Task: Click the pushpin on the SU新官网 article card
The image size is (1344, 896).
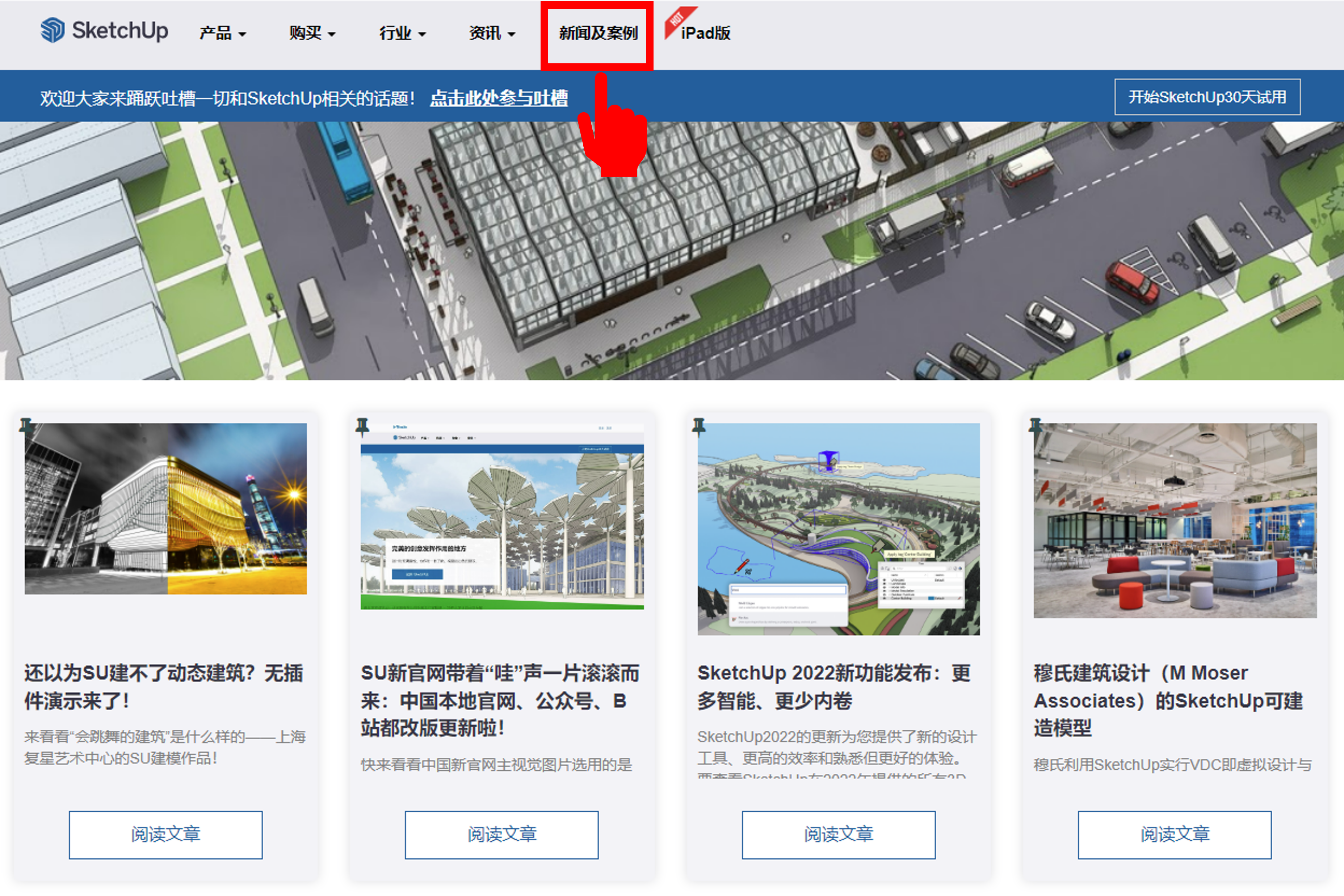Action: coord(362,427)
